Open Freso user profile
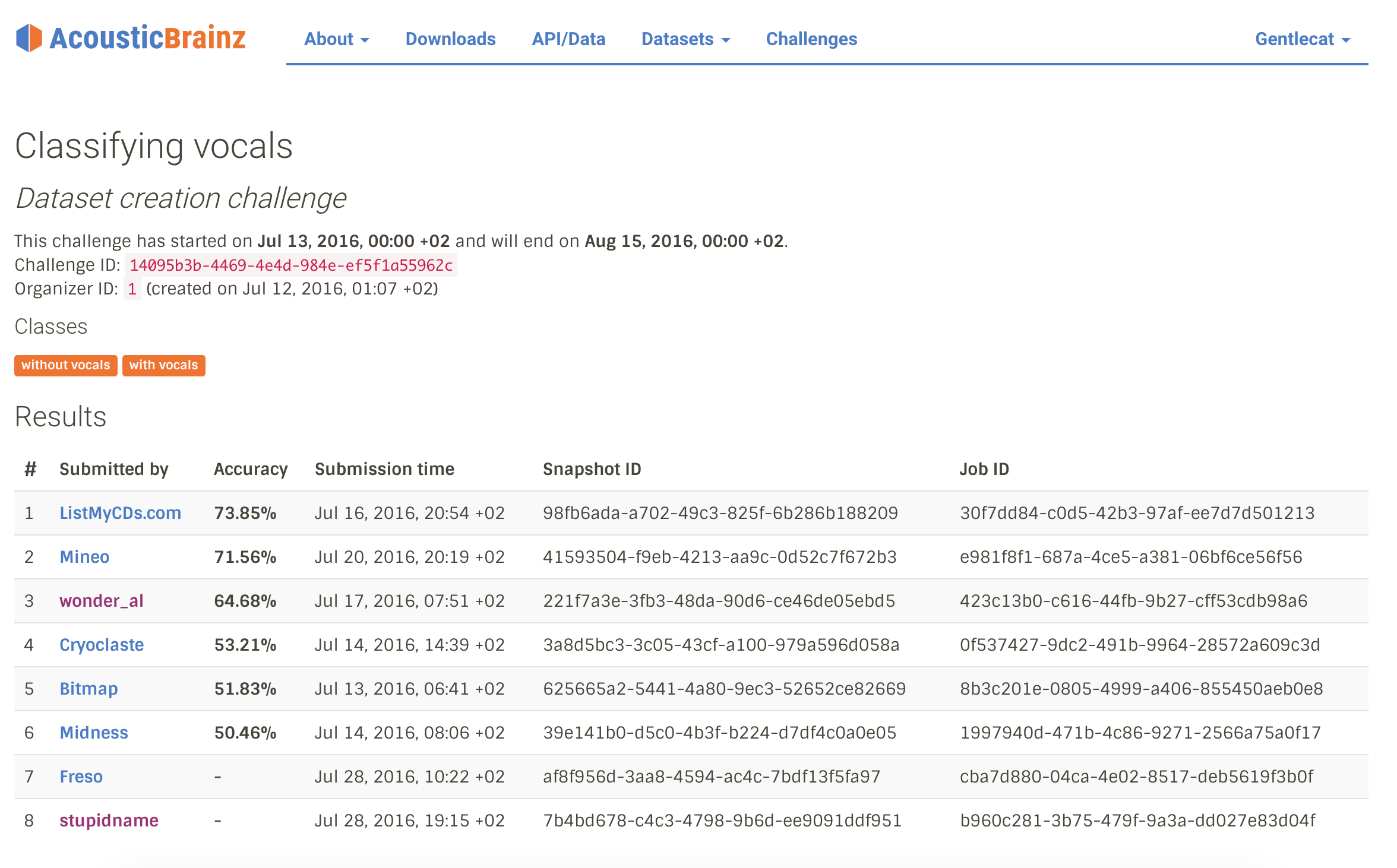1397x868 pixels. (81, 777)
